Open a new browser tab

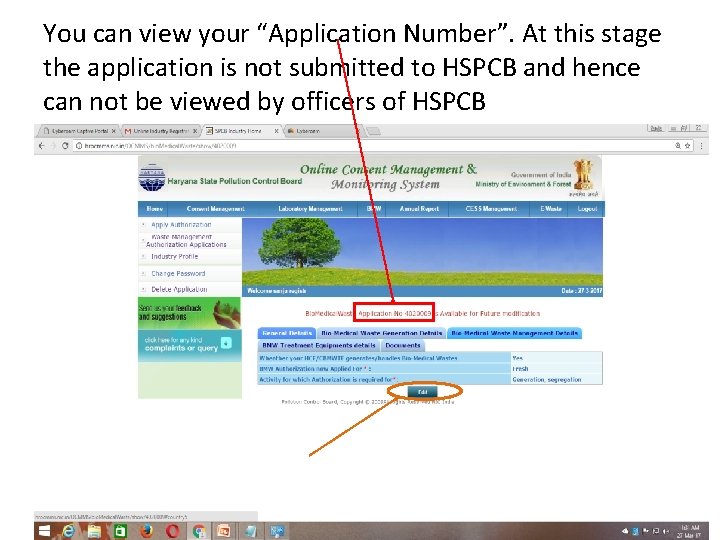pos(373,131)
